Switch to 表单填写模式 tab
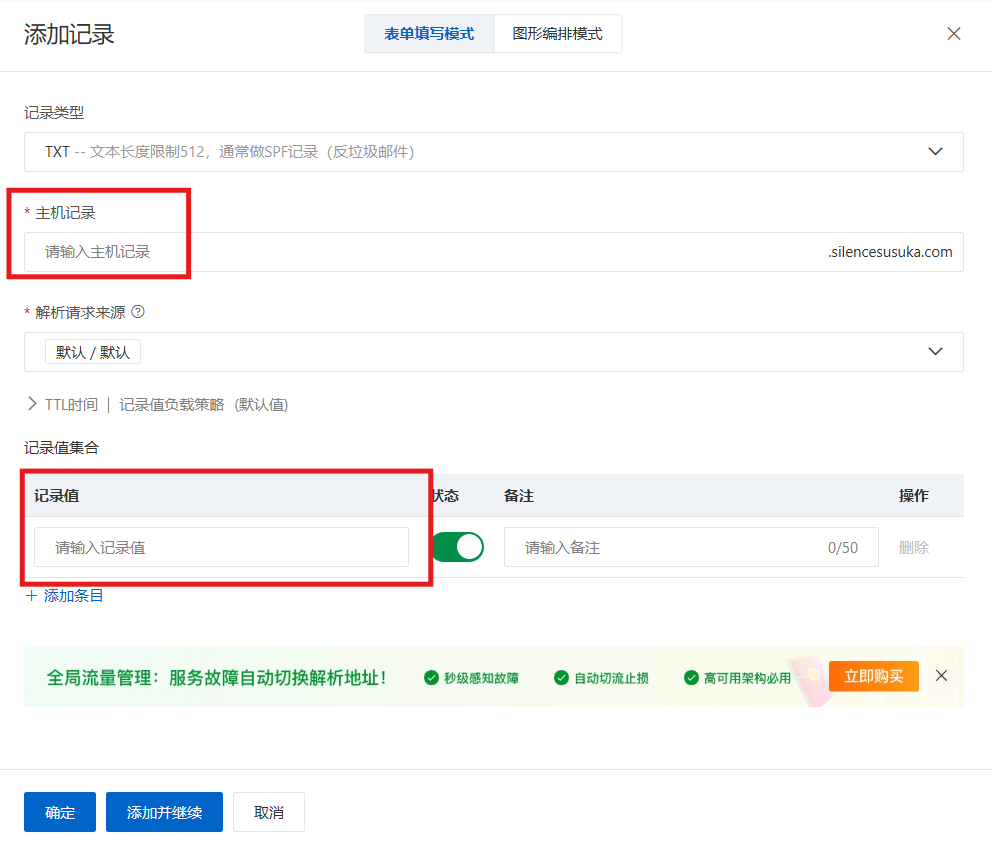Screen dimensions: 992x841 (429, 33)
